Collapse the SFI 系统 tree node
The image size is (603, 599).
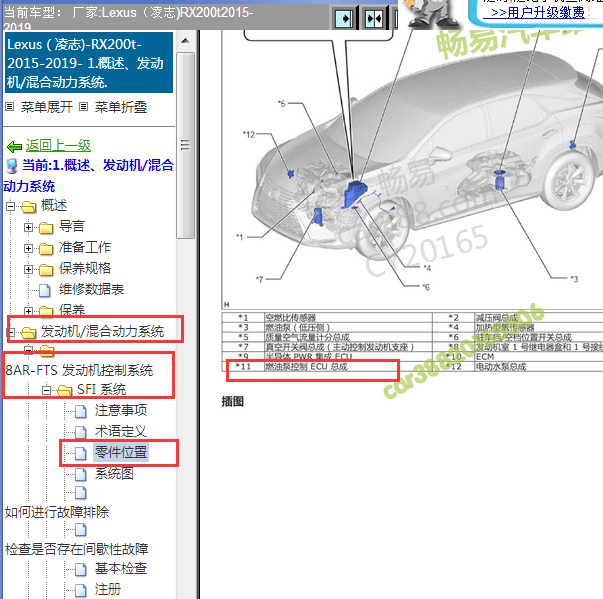pos(46,391)
